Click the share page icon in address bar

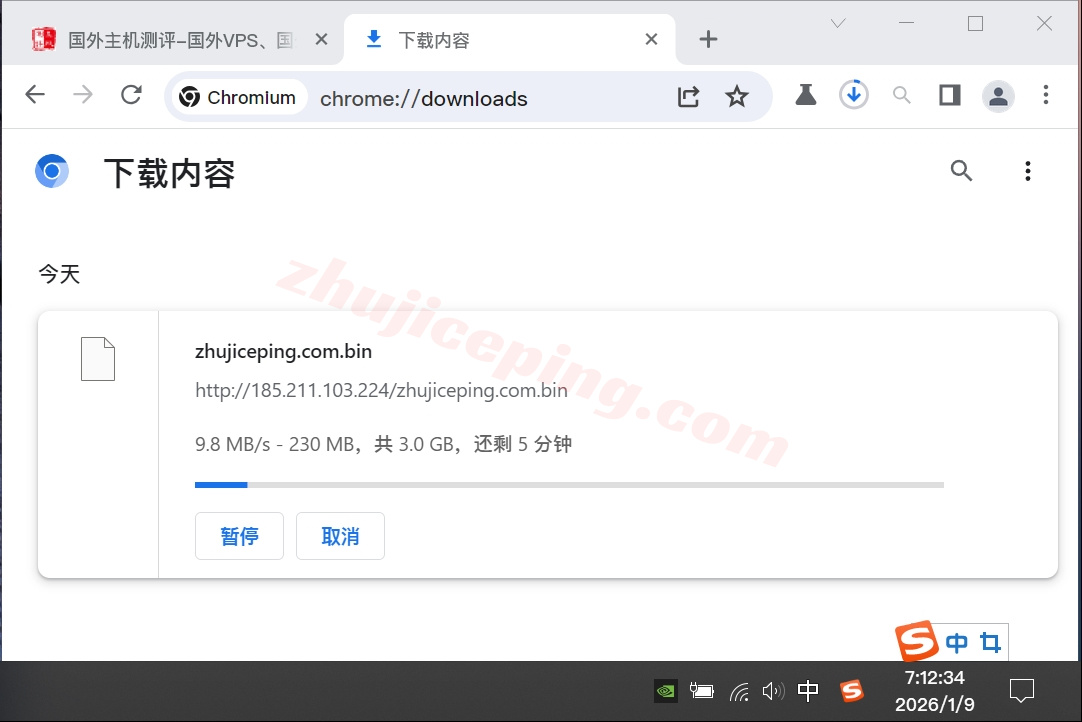click(688, 96)
